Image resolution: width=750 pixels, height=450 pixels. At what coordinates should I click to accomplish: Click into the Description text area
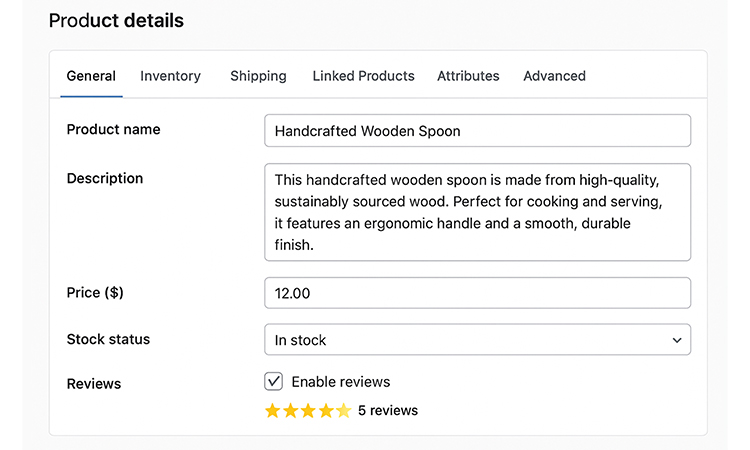click(x=477, y=212)
